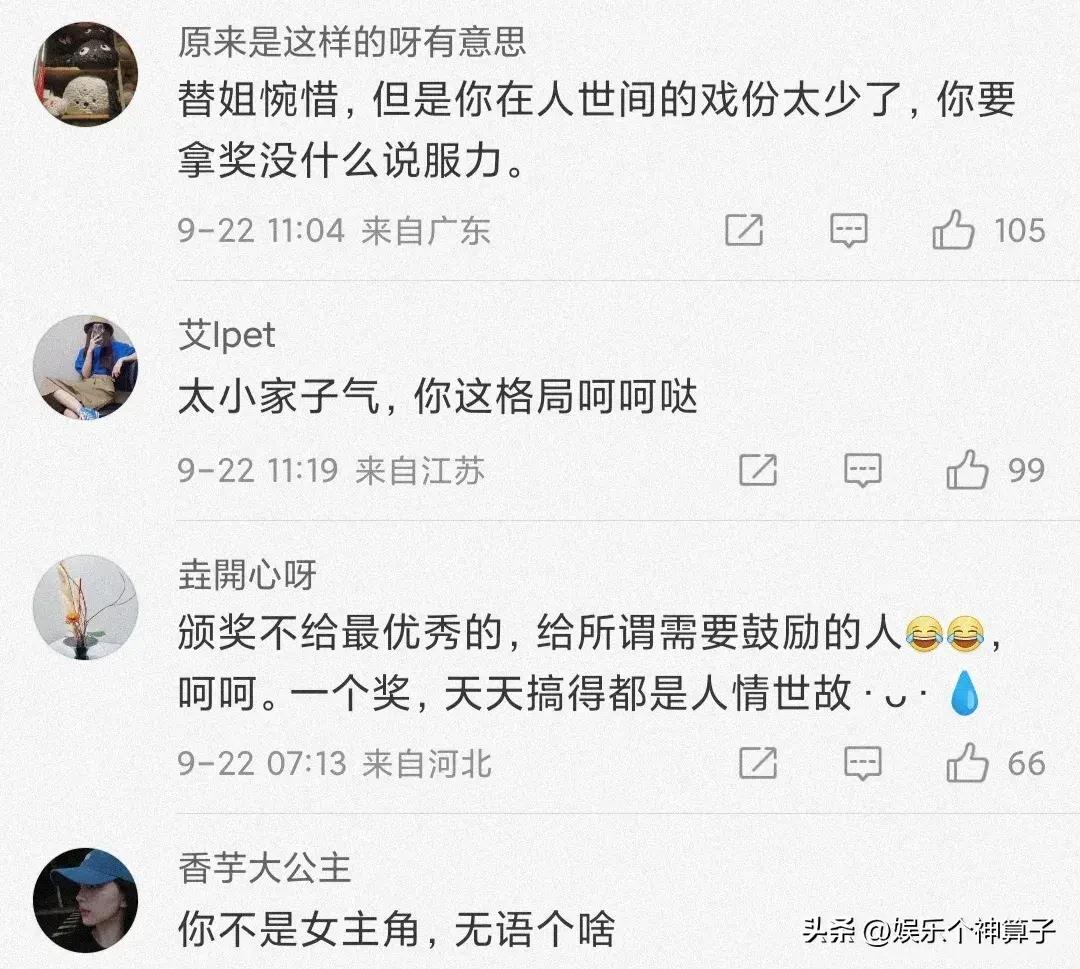The width and height of the screenshot is (1080, 969).
Task: Open the avatar of 香芋大公主
Action: point(85,900)
